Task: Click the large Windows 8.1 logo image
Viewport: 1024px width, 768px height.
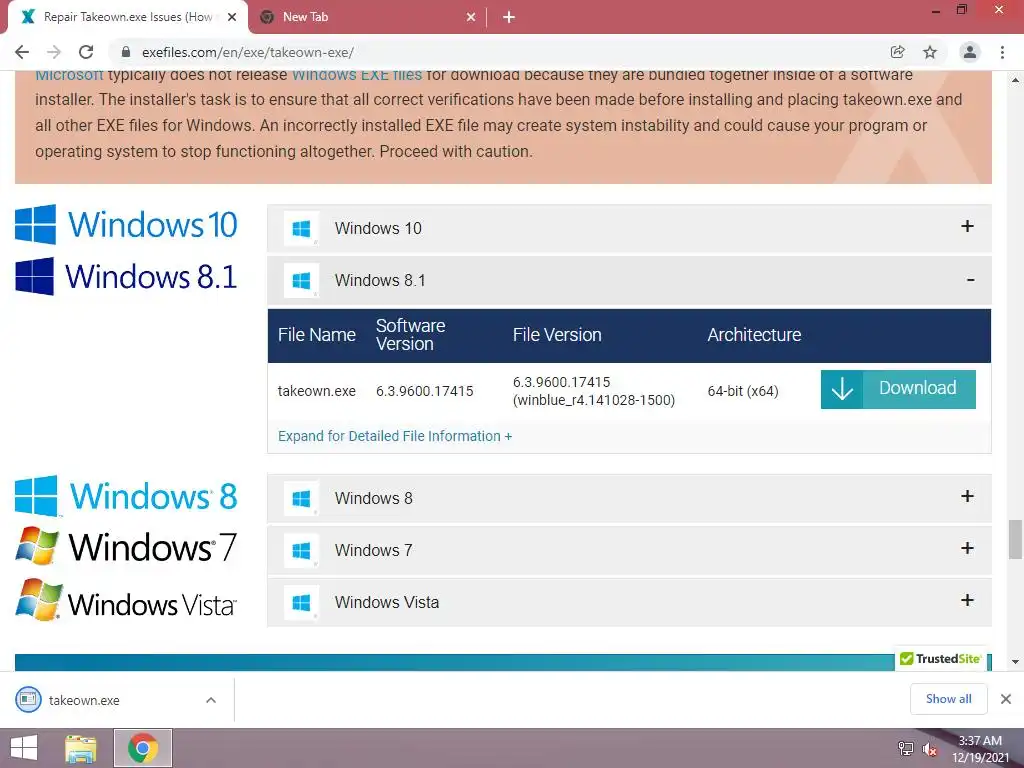Action: click(126, 276)
